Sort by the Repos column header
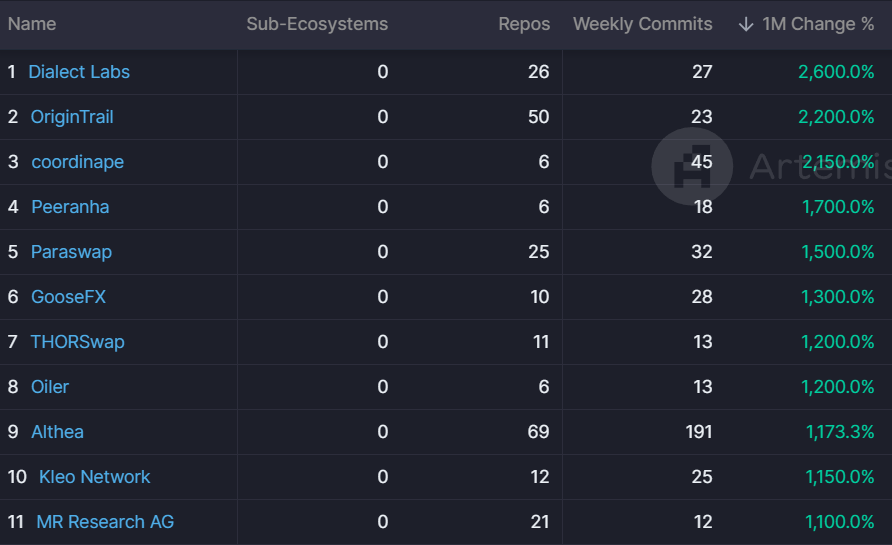 (x=524, y=24)
